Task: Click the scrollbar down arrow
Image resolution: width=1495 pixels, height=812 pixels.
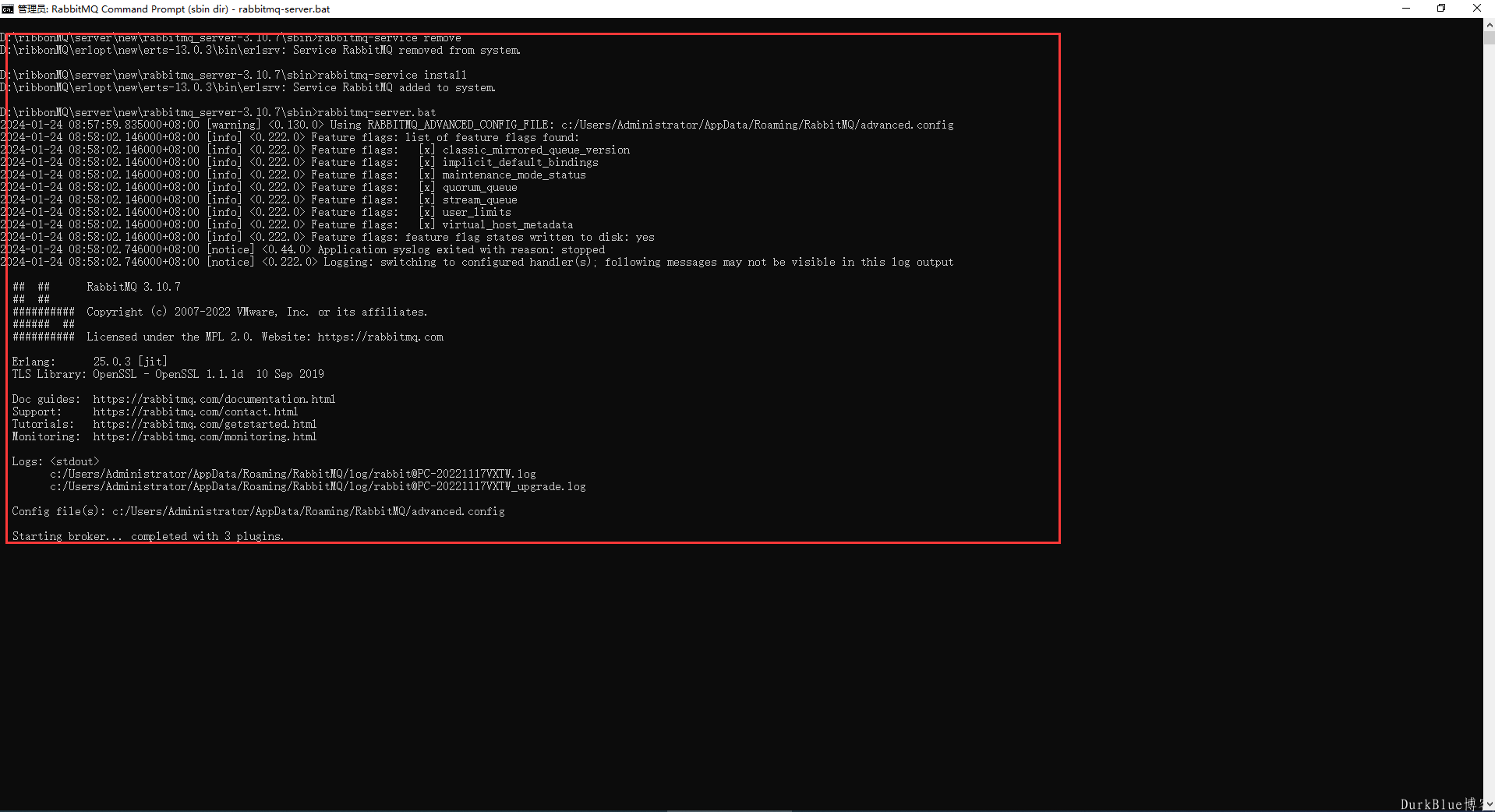Action: pyautogui.click(x=1489, y=804)
